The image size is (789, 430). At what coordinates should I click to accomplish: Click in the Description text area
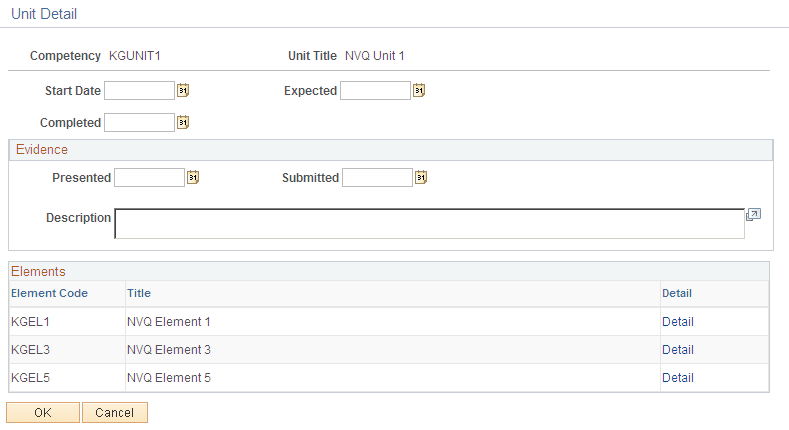pos(429,223)
